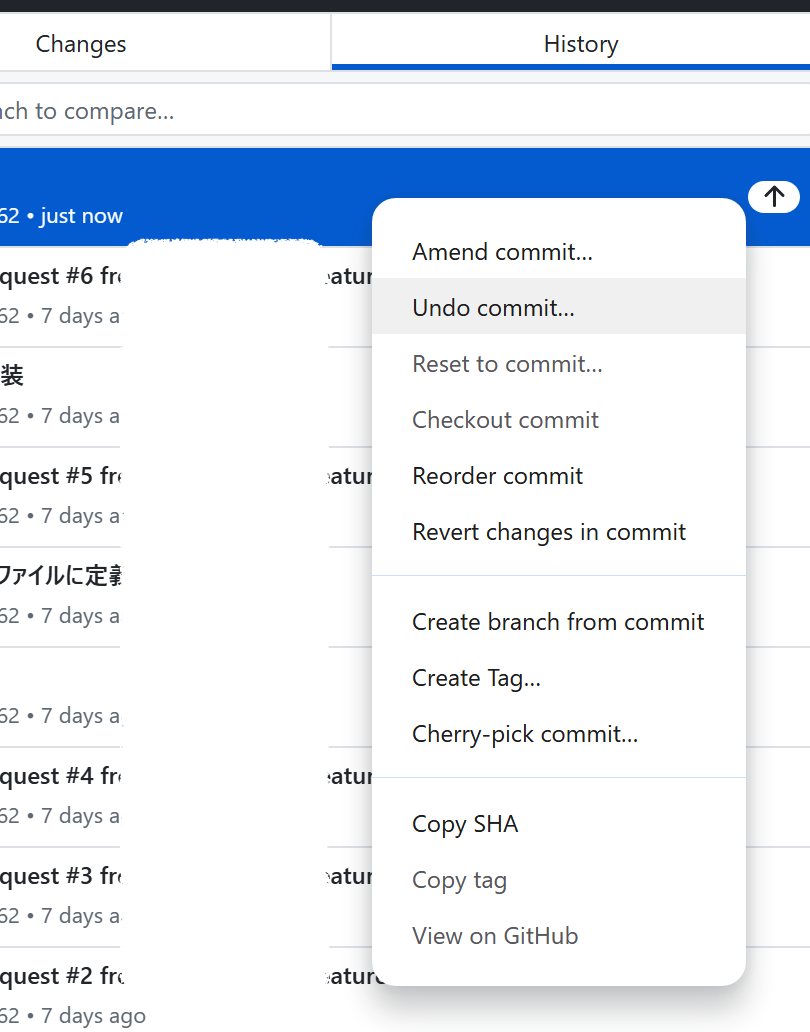Focus the branch to compare search field
The image size is (810, 1032).
405,111
